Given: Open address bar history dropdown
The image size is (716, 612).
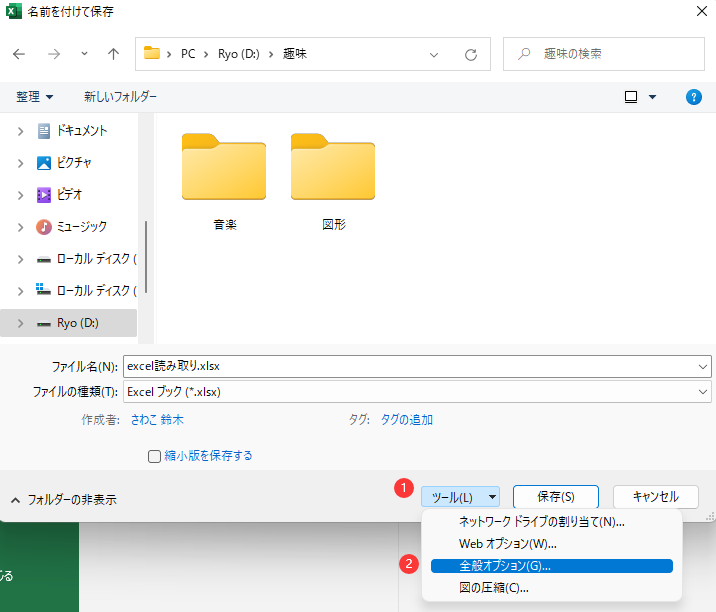Looking at the screenshot, I should pos(434,55).
